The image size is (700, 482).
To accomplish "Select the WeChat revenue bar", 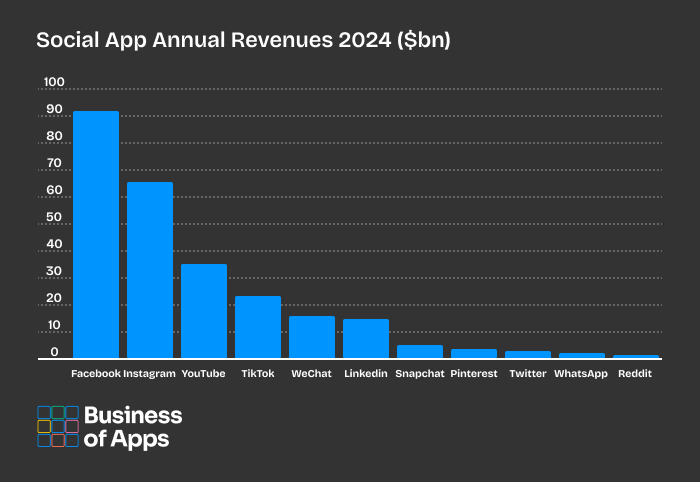I will pyautogui.click(x=312, y=337).
